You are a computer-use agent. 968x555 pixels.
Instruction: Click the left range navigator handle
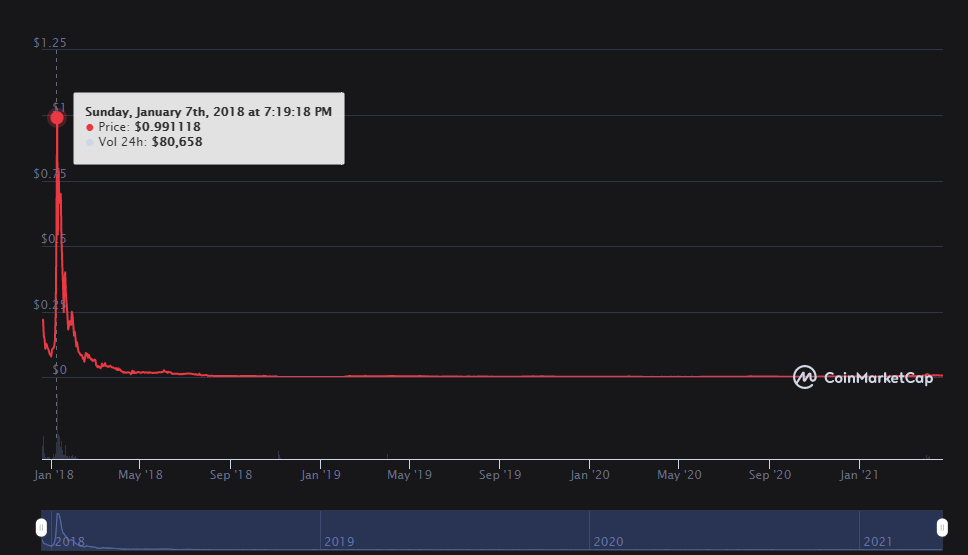coord(42,527)
